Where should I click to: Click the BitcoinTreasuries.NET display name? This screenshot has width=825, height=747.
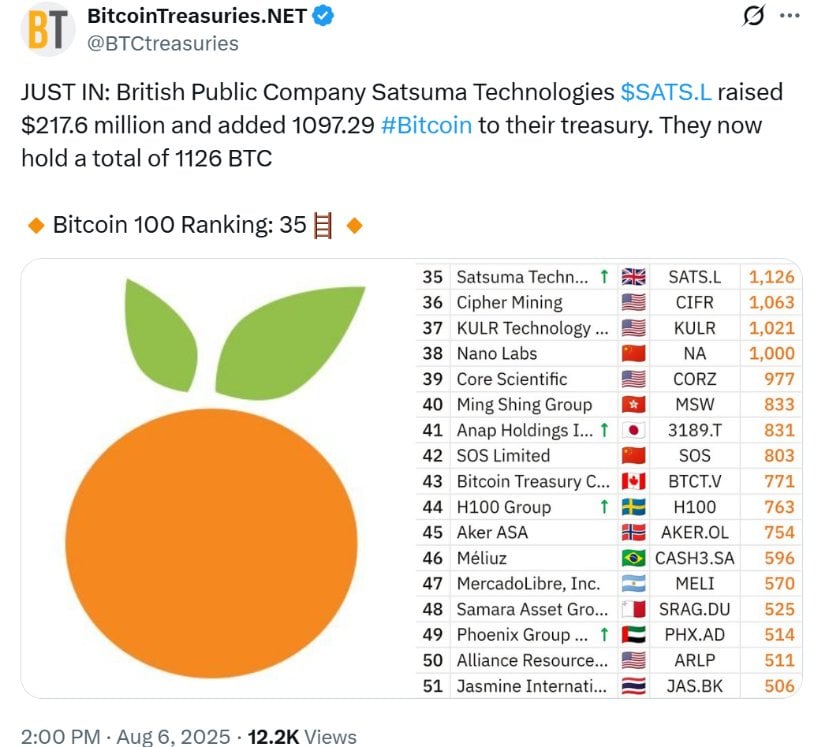tap(197, 16)
